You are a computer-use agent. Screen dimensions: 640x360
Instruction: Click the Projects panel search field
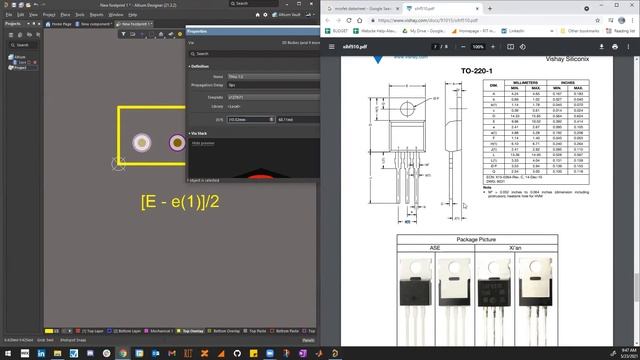(x=24, y=45)
